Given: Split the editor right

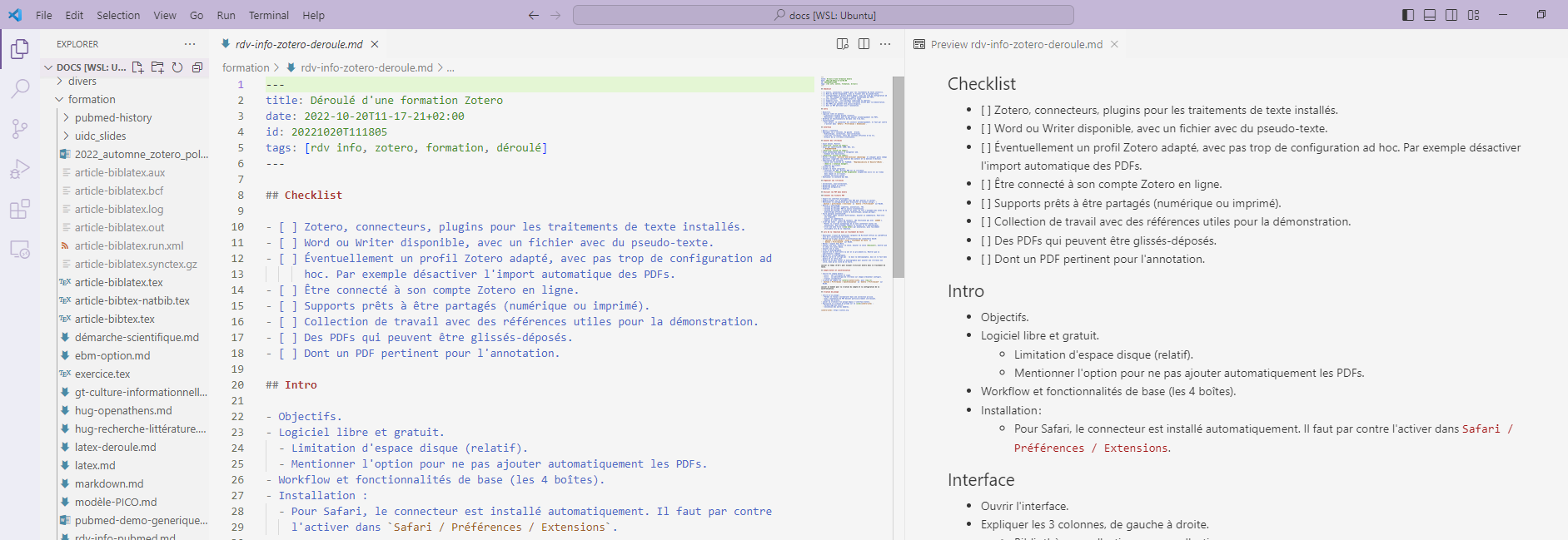Looking at the screenshot, I should (864, 44).
